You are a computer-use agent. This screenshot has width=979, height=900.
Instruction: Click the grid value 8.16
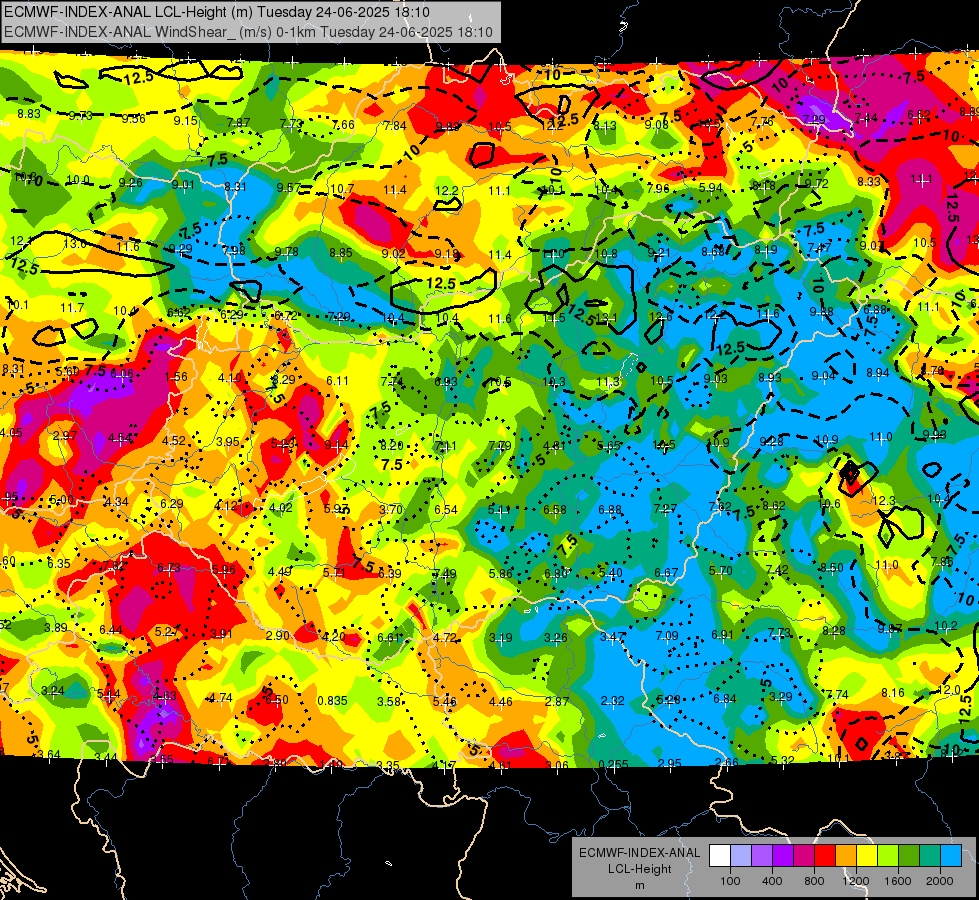(x=893, y=693)
